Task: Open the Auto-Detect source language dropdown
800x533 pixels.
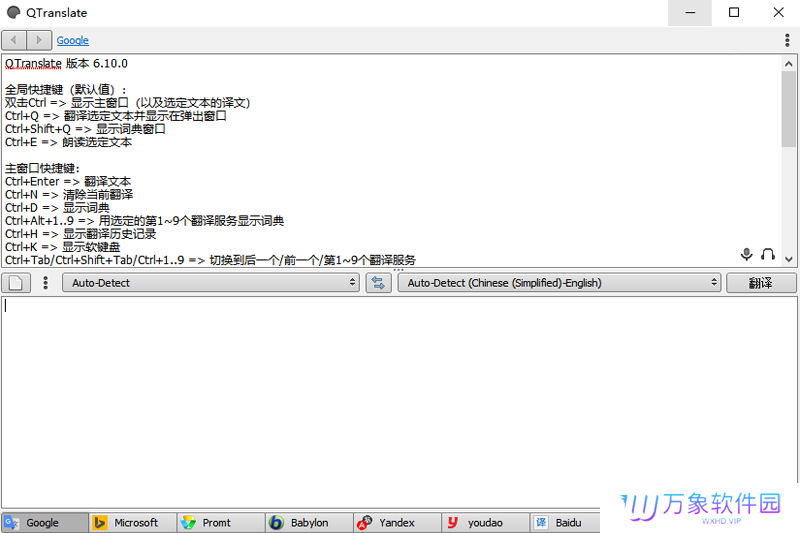Action: coord(211,283)
